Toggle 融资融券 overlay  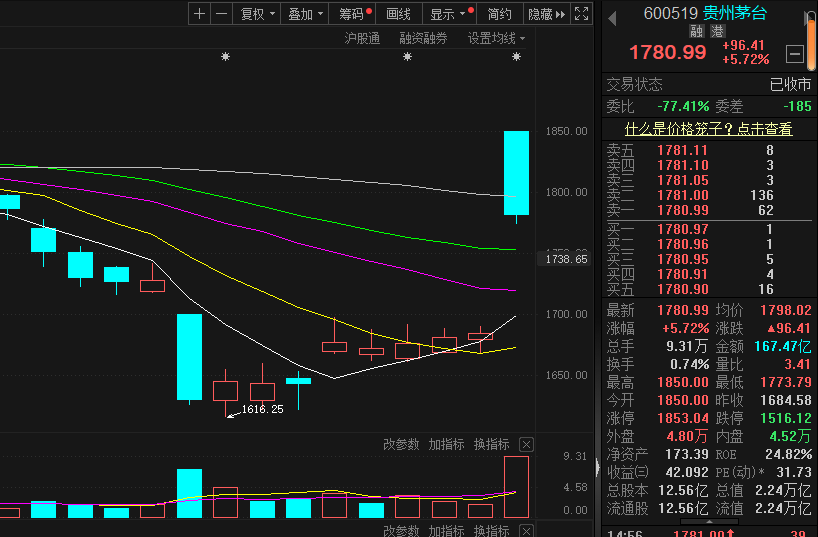[x=423, y=38]
